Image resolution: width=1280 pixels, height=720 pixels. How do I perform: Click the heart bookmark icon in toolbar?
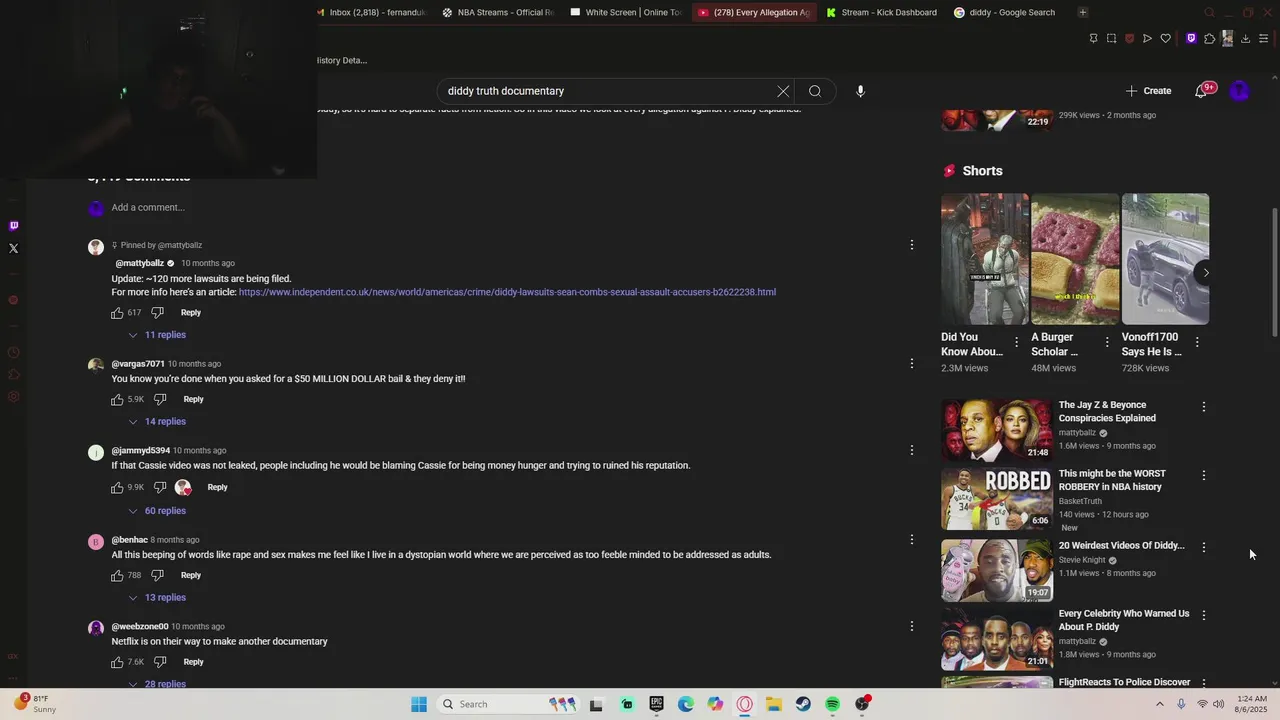click(x=1165, y=39)
